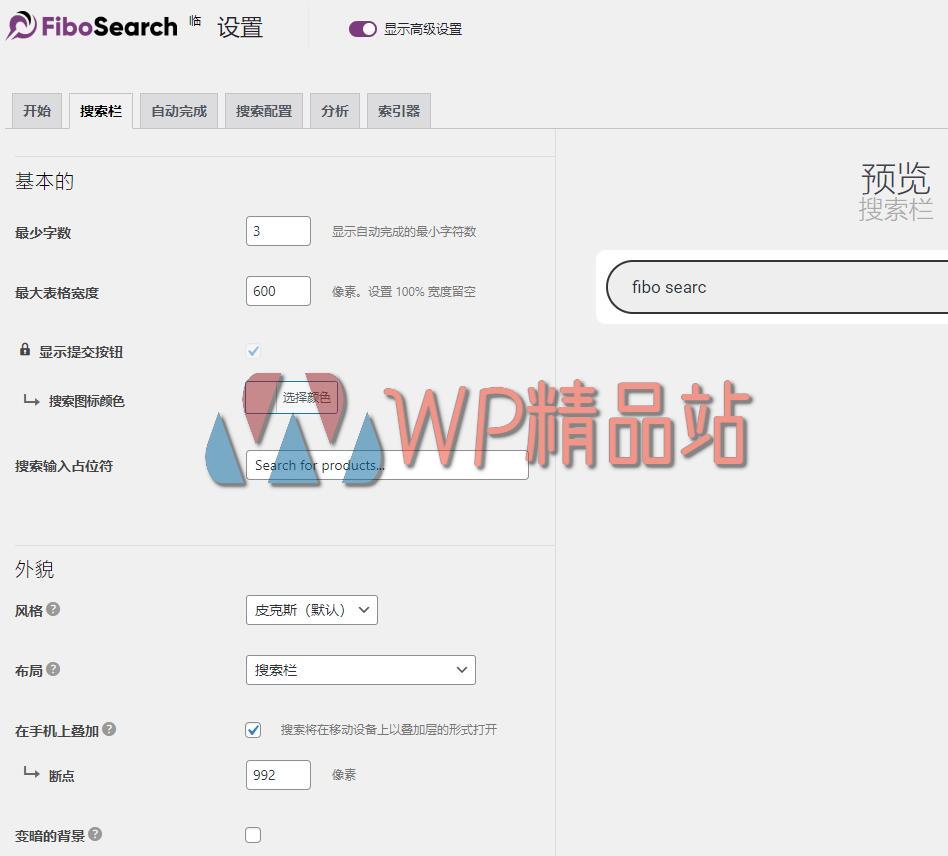
Task: Uncheck the 在手机上叠加 checkbox
Action: tap(253, 730)
